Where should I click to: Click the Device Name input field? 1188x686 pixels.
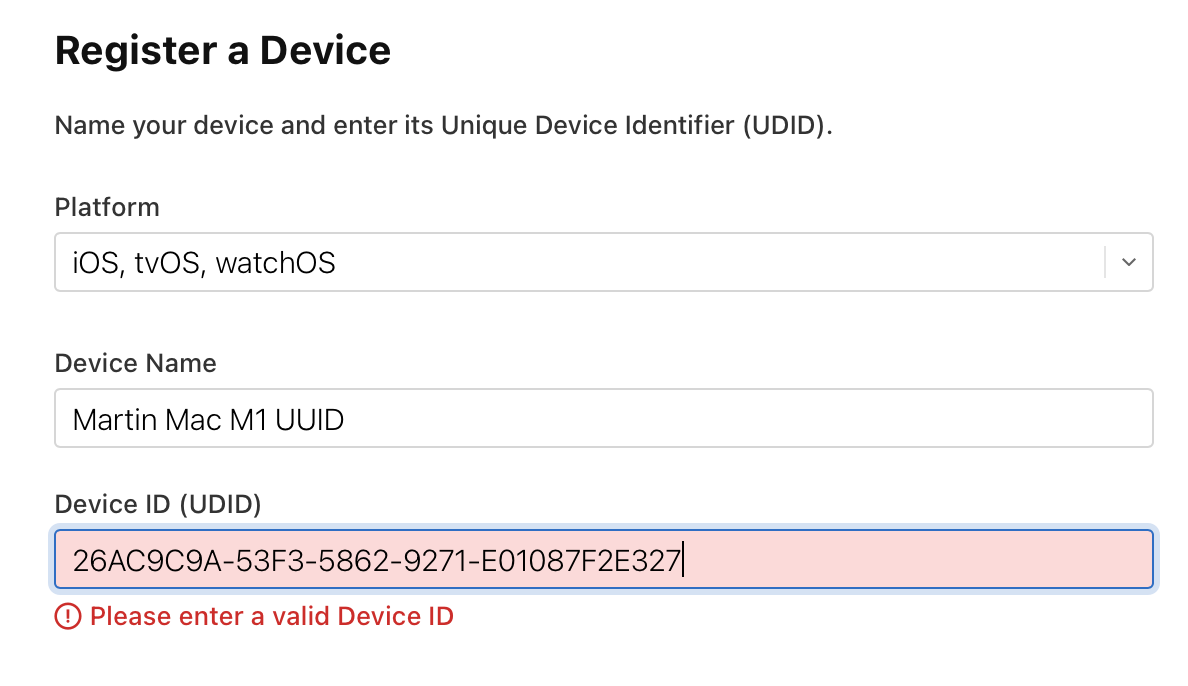click(600, 418)
